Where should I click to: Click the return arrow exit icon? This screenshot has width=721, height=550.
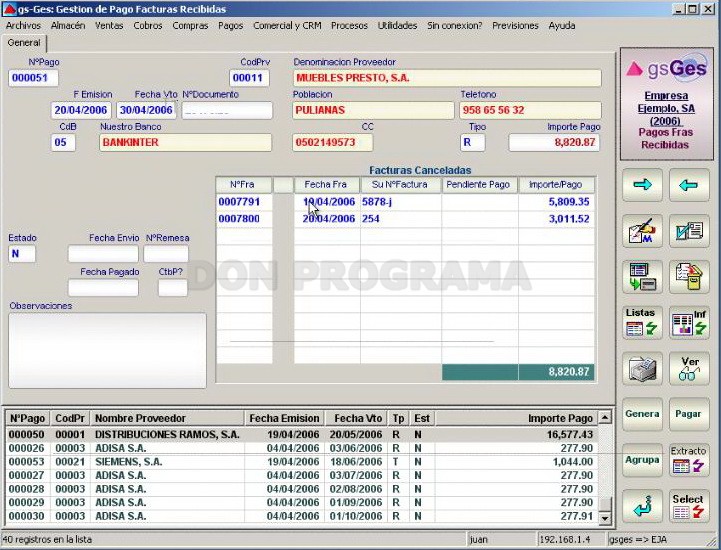(x=642, y=506)
